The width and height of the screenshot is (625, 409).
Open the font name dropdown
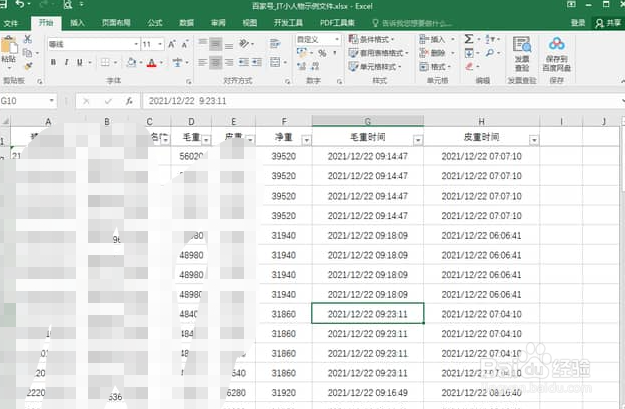click(136, 44)
